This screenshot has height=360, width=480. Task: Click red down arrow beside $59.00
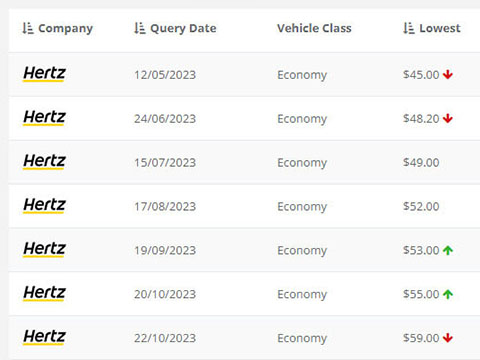[448, 338]
